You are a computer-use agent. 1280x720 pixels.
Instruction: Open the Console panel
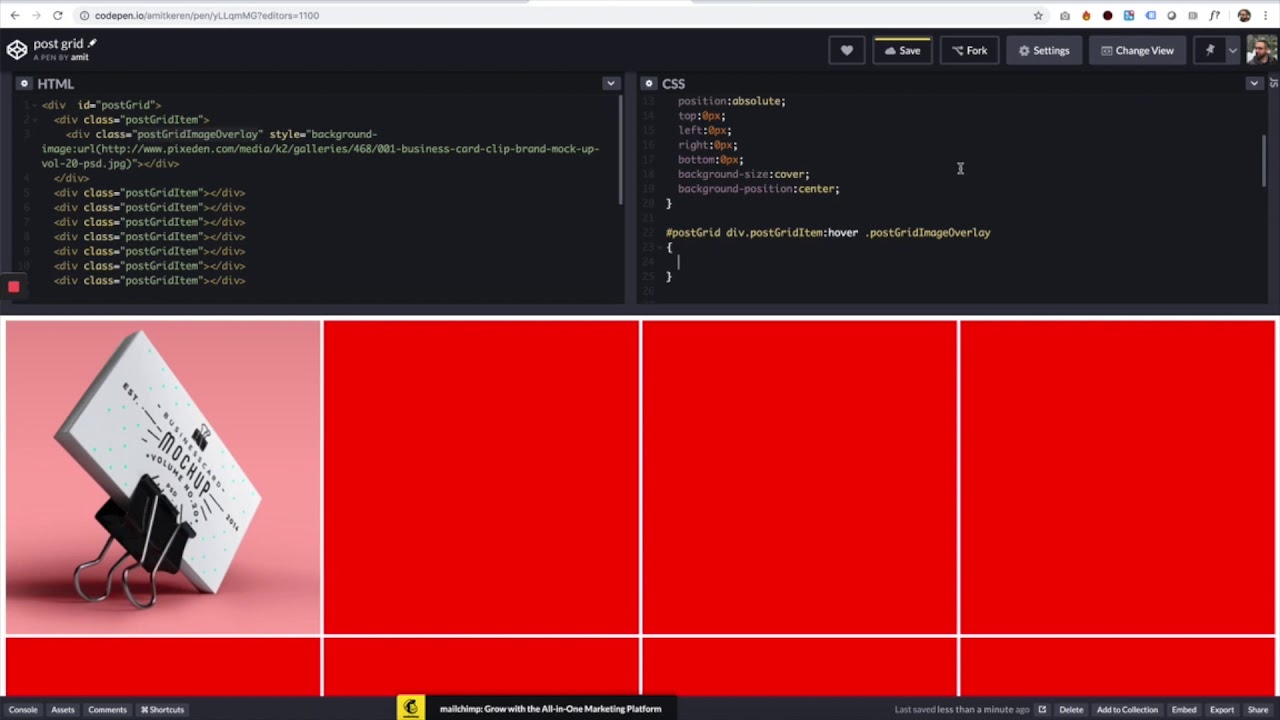(23, 709)
